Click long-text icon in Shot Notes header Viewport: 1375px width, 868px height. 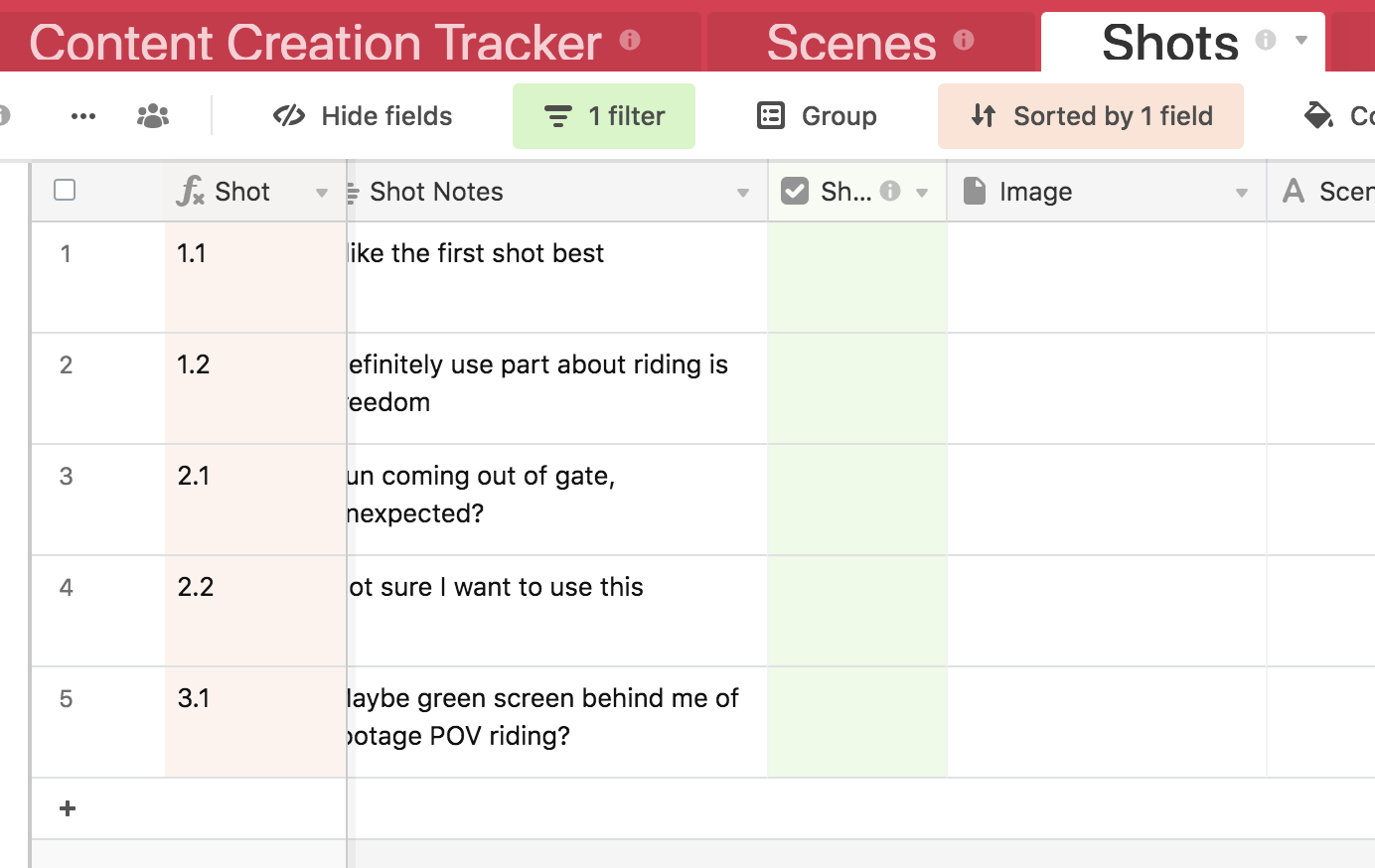(353, 192)
